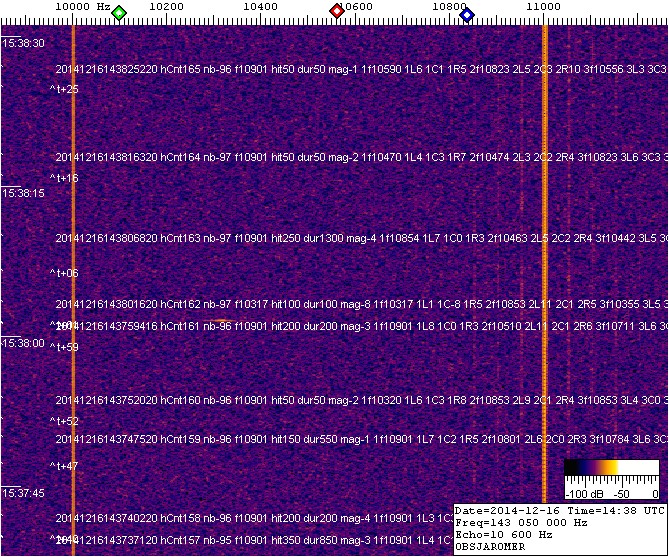
Task: Click the 15:37:45 time label
Action: click(24, 493)
